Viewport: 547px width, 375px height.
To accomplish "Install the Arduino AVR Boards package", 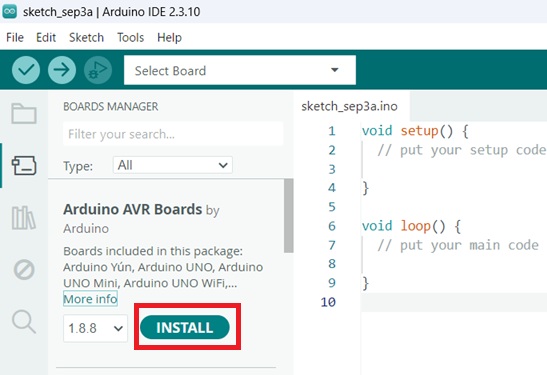I will coord(185,327).
